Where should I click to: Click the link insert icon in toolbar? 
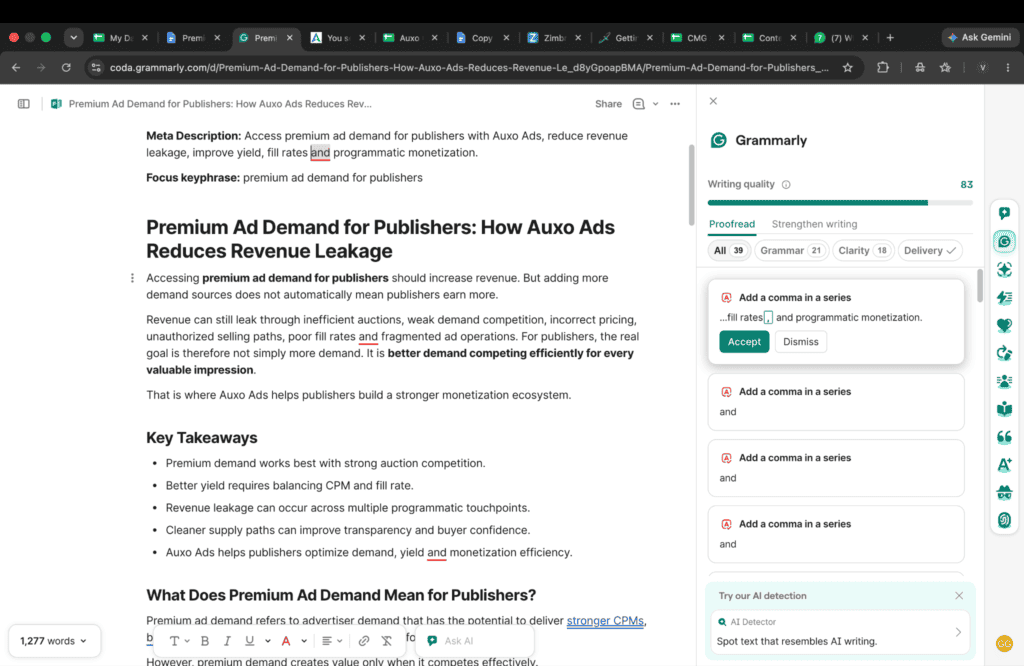[x=364, y=641]
